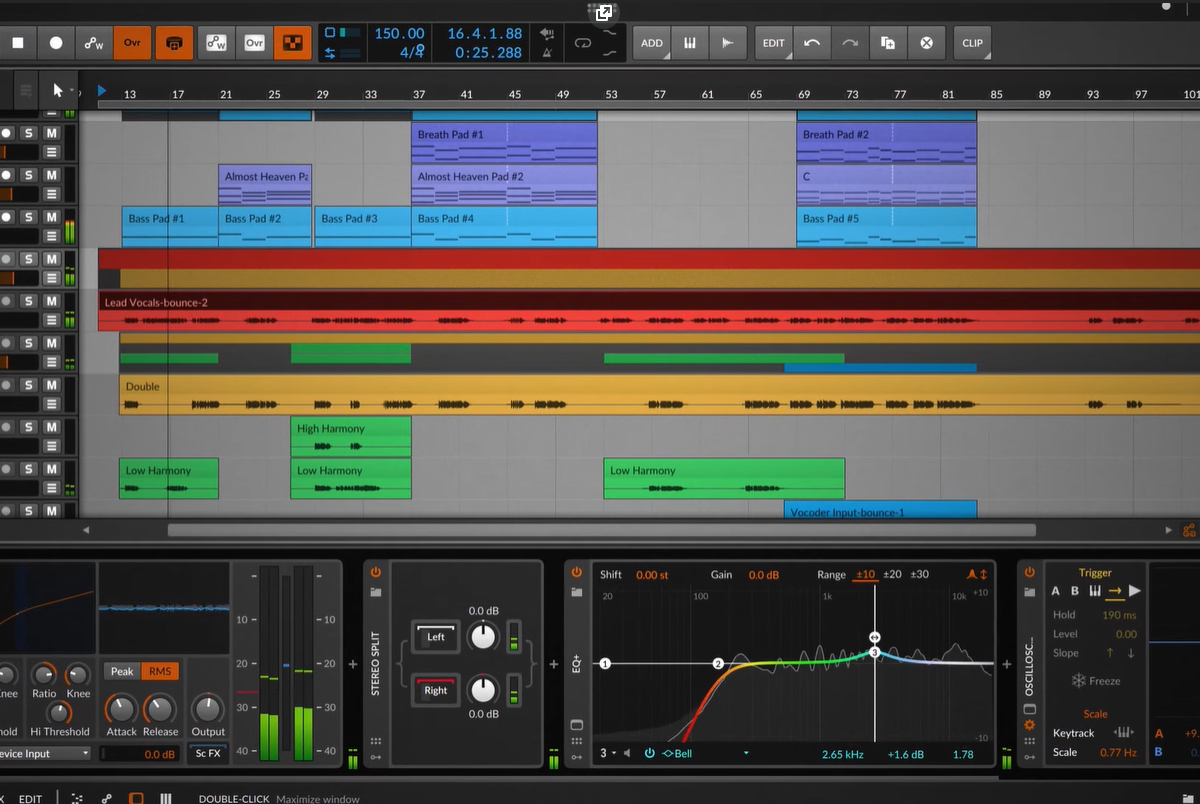The height and width of the screenshot is (804, 1200).
Task: Click the Undo arrow in the toolbar
Action: (x=812, y=43)
